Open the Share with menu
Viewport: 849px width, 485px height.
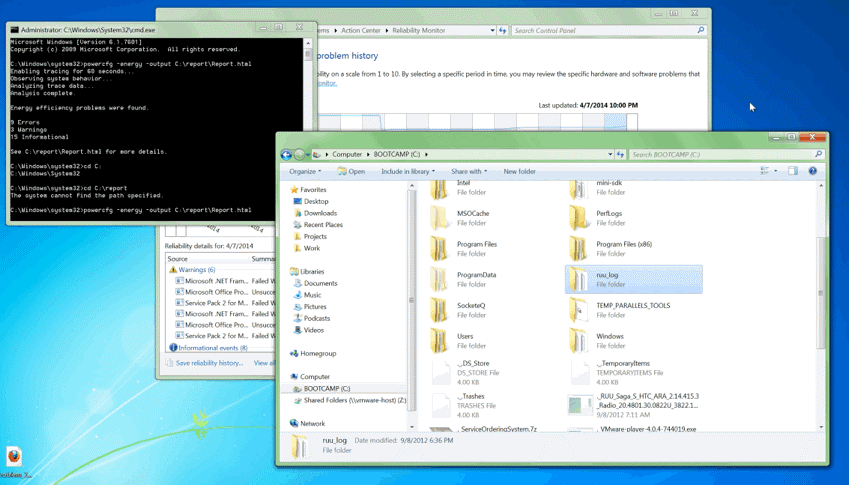(468, 171)
